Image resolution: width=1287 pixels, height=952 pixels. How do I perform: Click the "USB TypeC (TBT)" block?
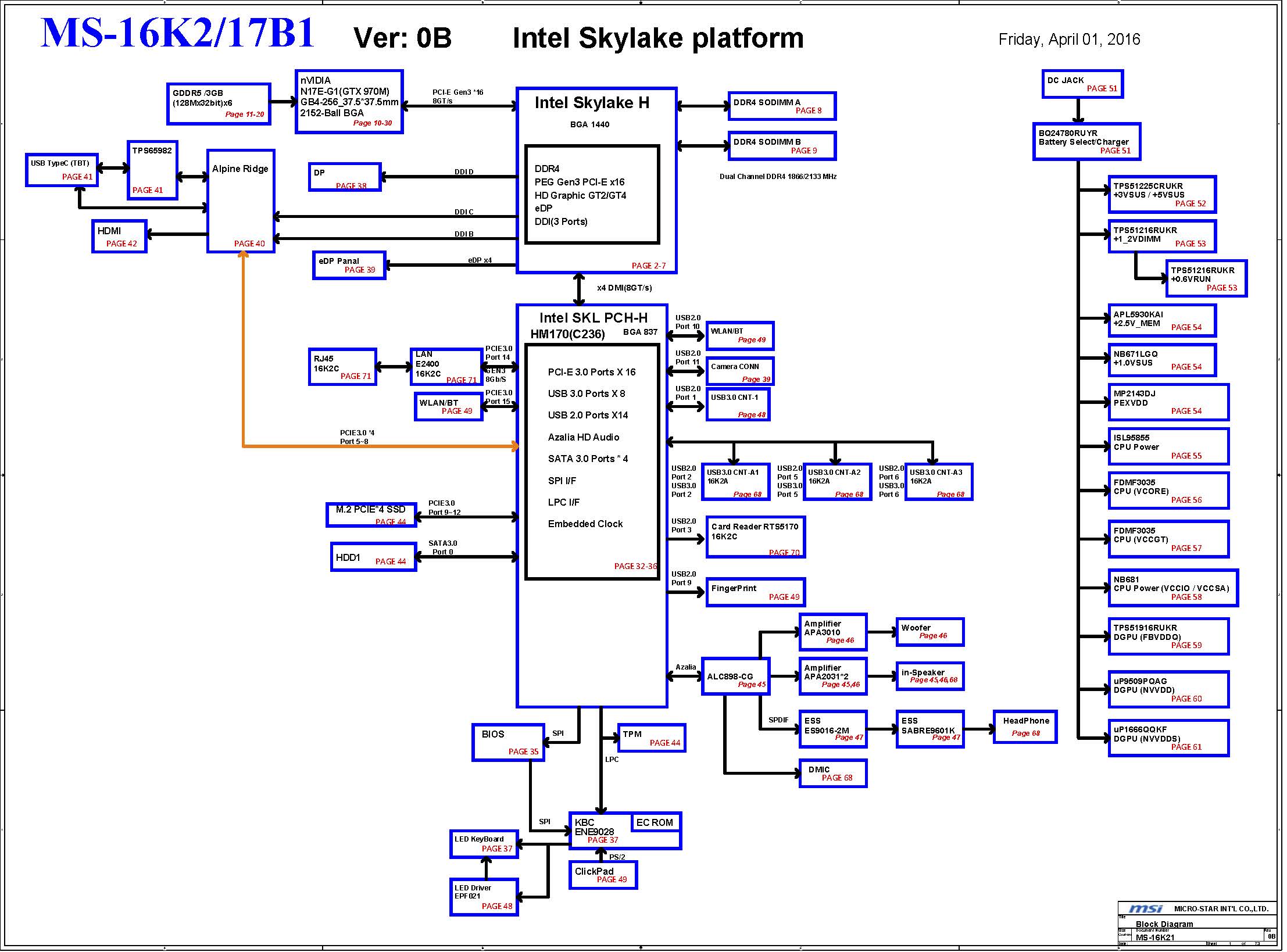(x=62, y=170)
